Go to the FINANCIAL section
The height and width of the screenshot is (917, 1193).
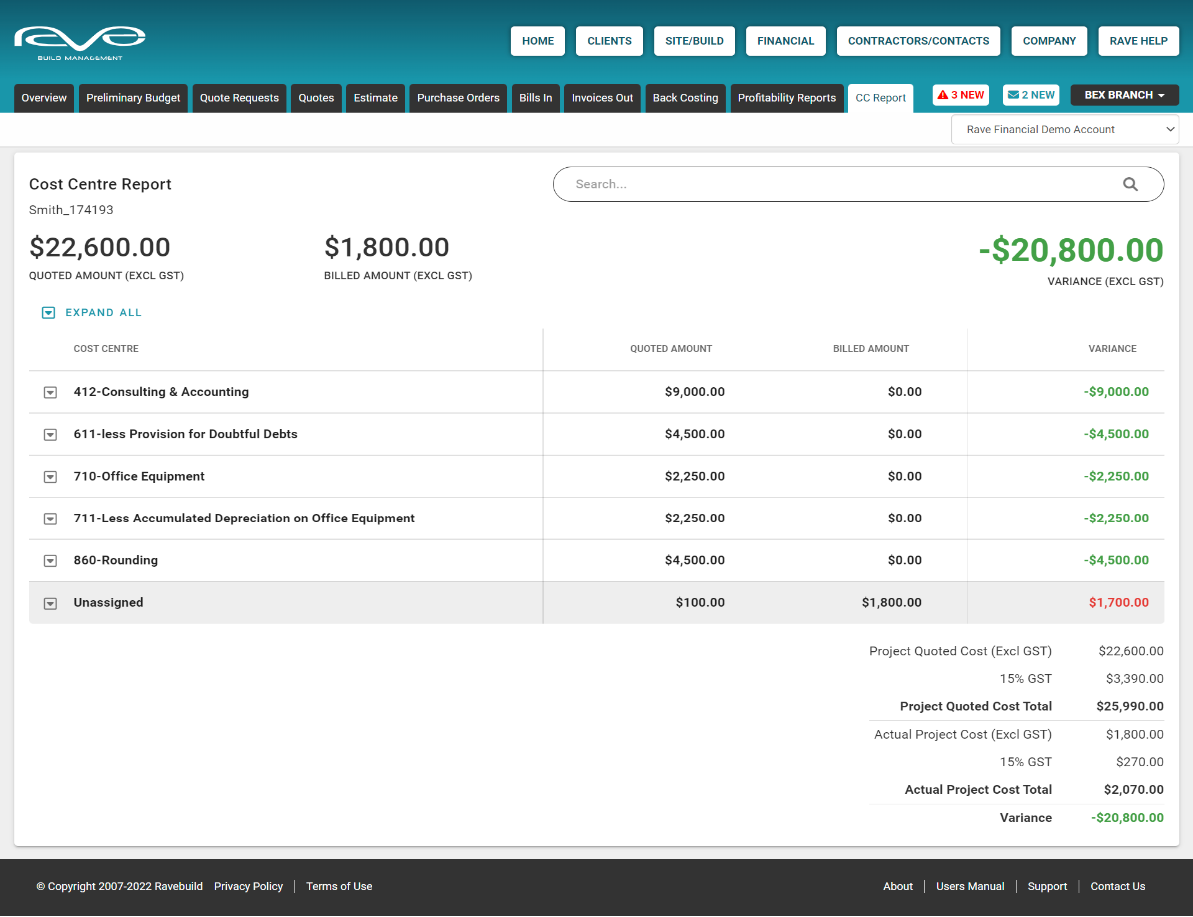(785, 41)
